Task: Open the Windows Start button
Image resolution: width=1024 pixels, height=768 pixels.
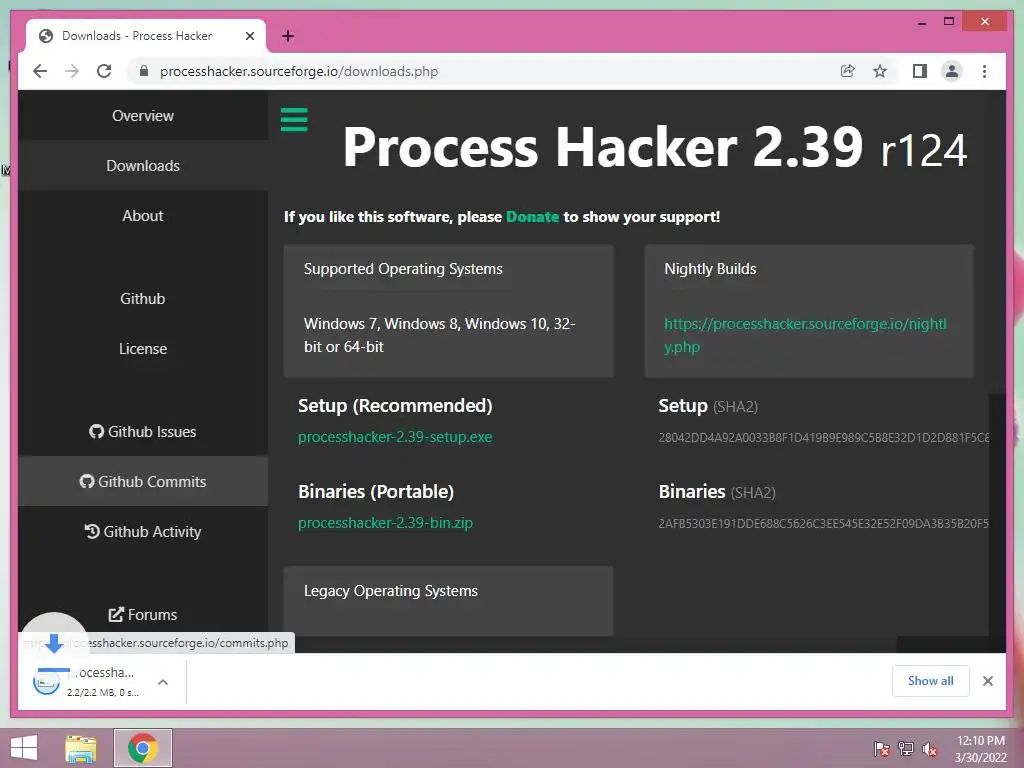Action: tap(24, 748)
